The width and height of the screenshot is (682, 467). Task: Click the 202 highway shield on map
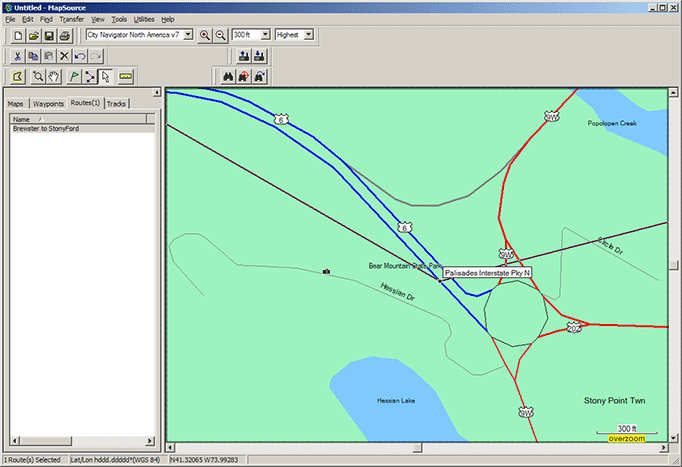[x=574, y=328]
